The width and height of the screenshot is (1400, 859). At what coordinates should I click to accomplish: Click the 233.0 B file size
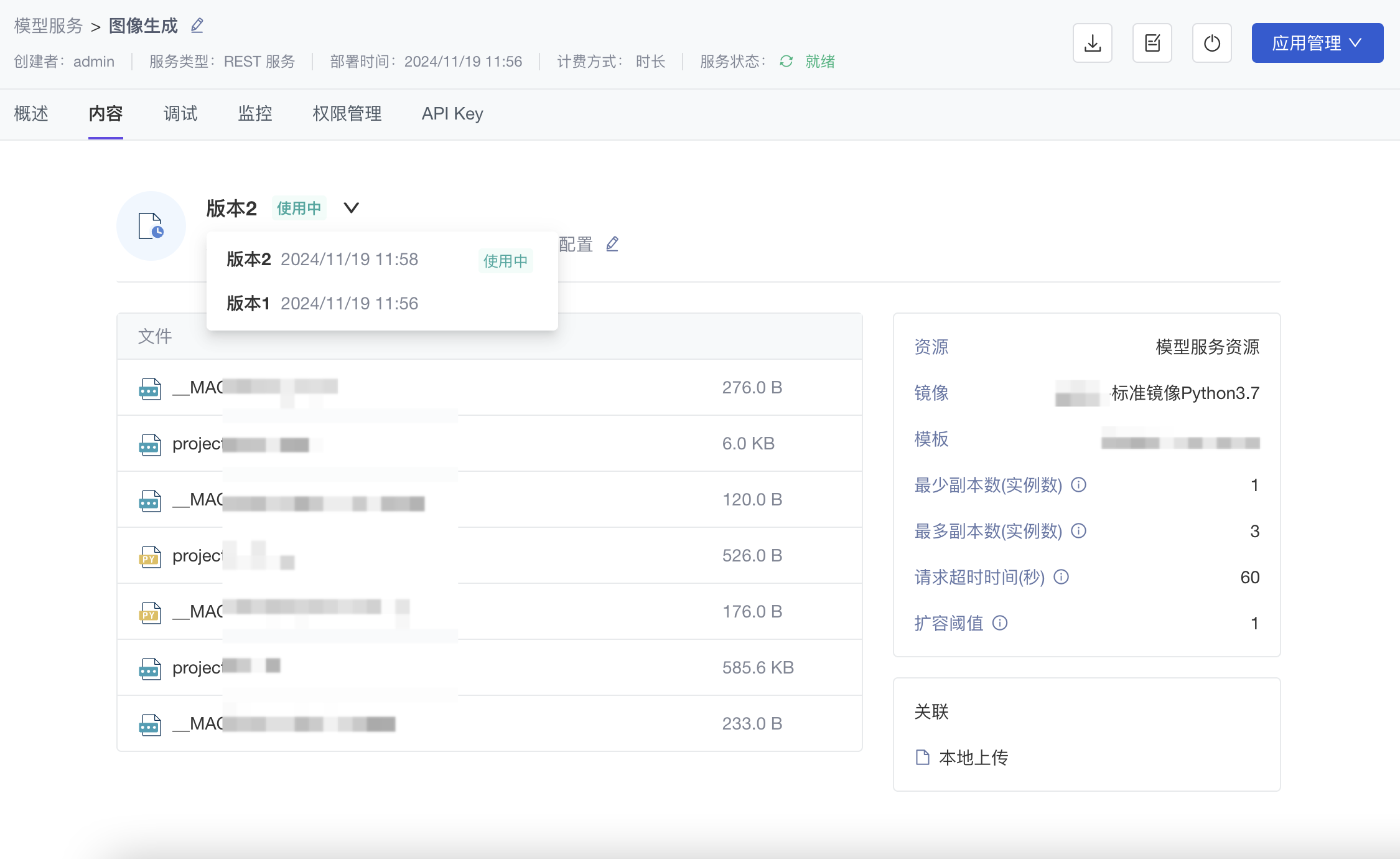pyautogui.click(x=752, y=723)
